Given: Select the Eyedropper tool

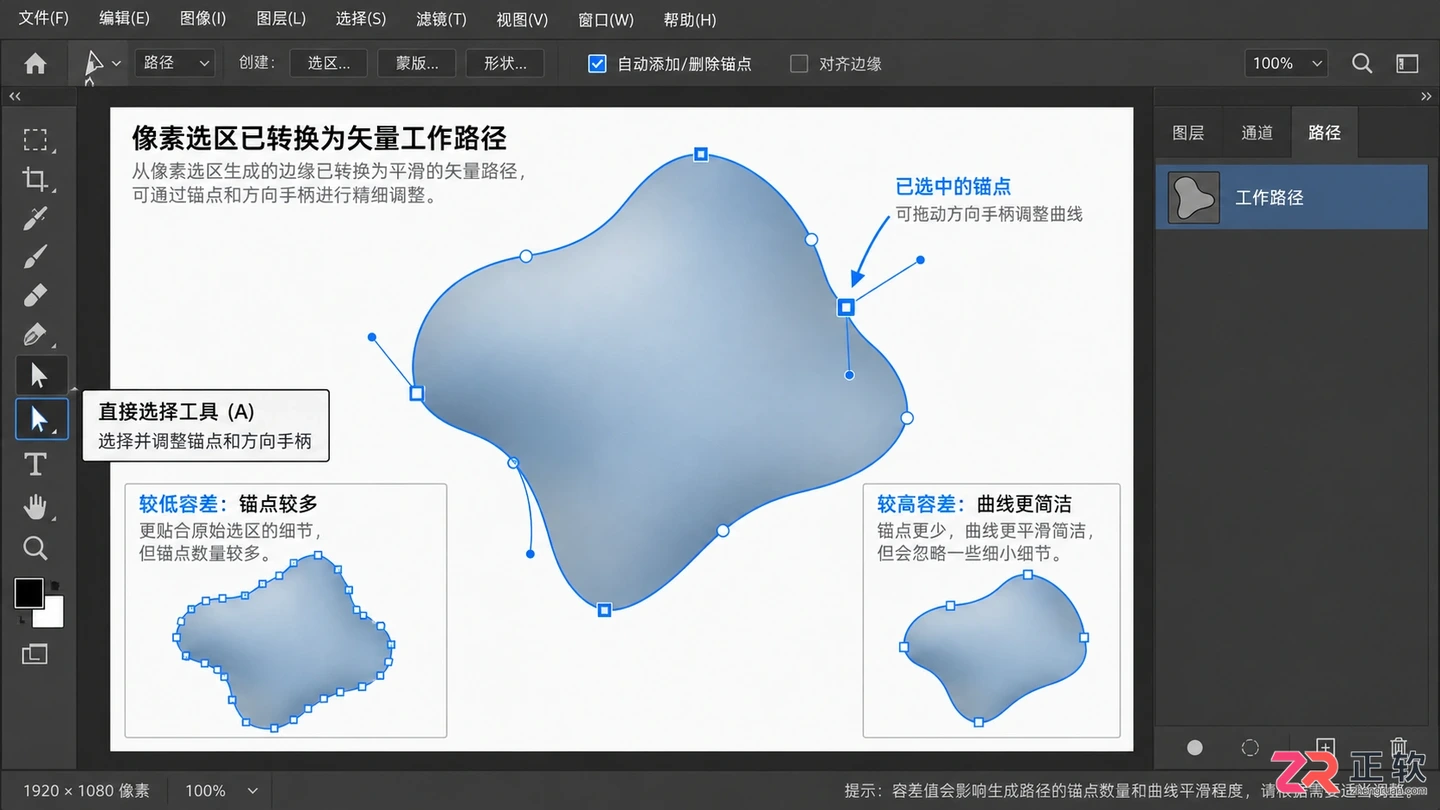Looking at the screenshot, I should pos(35,218).
